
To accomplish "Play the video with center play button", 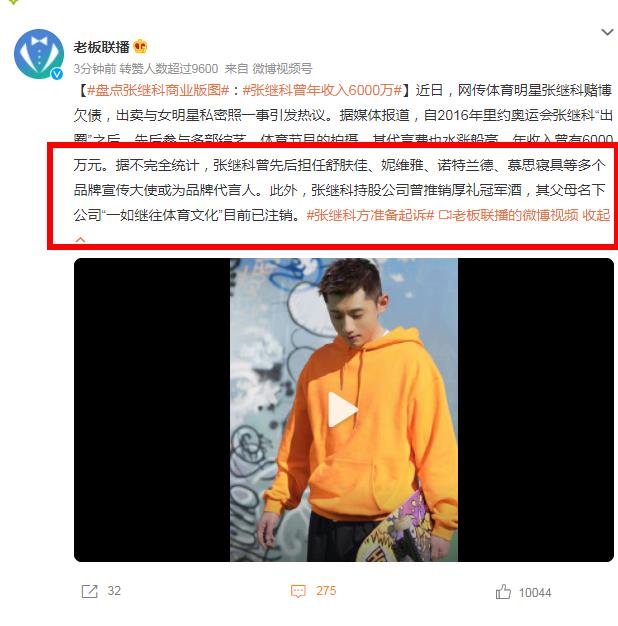I will tap(343, 410).
